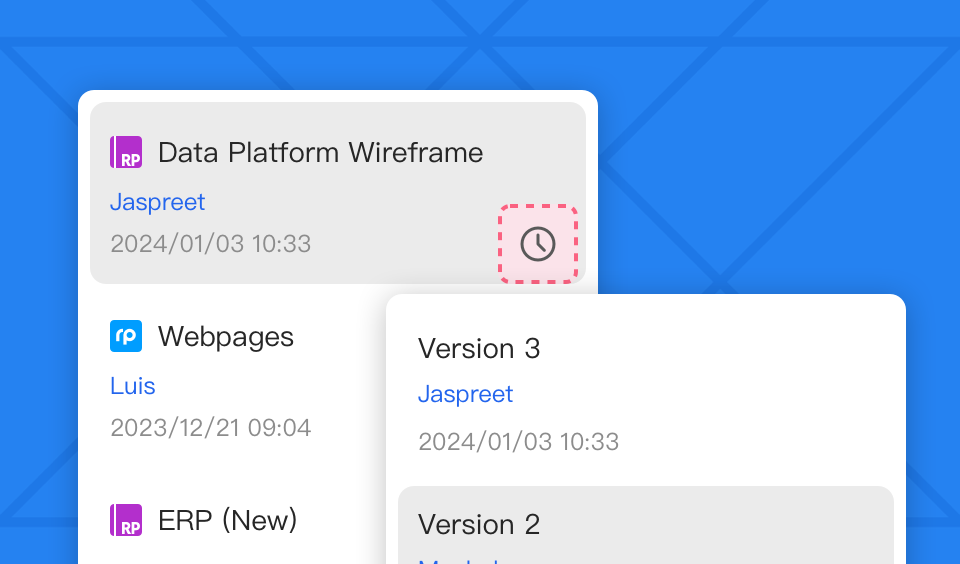Click Jaspreet author link under Version 3
The image size is (960, 564).
pos(465,394)
